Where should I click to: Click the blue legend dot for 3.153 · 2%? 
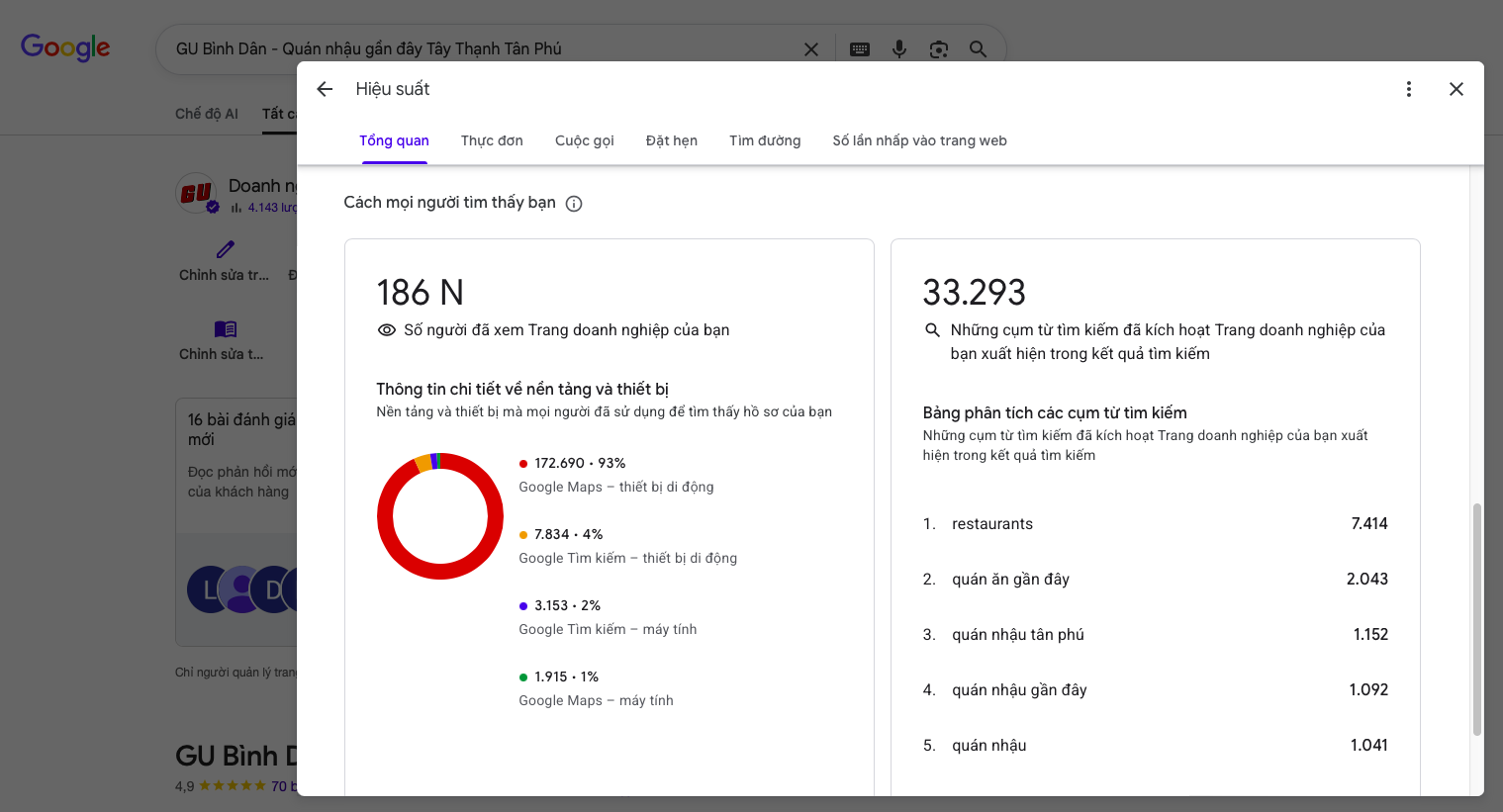click(x=523, y=605)
